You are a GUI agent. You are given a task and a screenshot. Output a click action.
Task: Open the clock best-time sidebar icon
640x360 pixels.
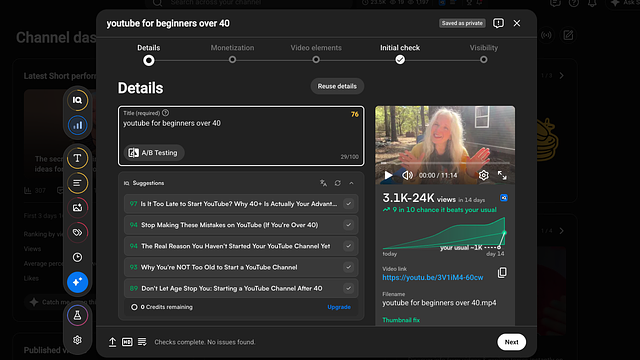click(x=77, y=257)
